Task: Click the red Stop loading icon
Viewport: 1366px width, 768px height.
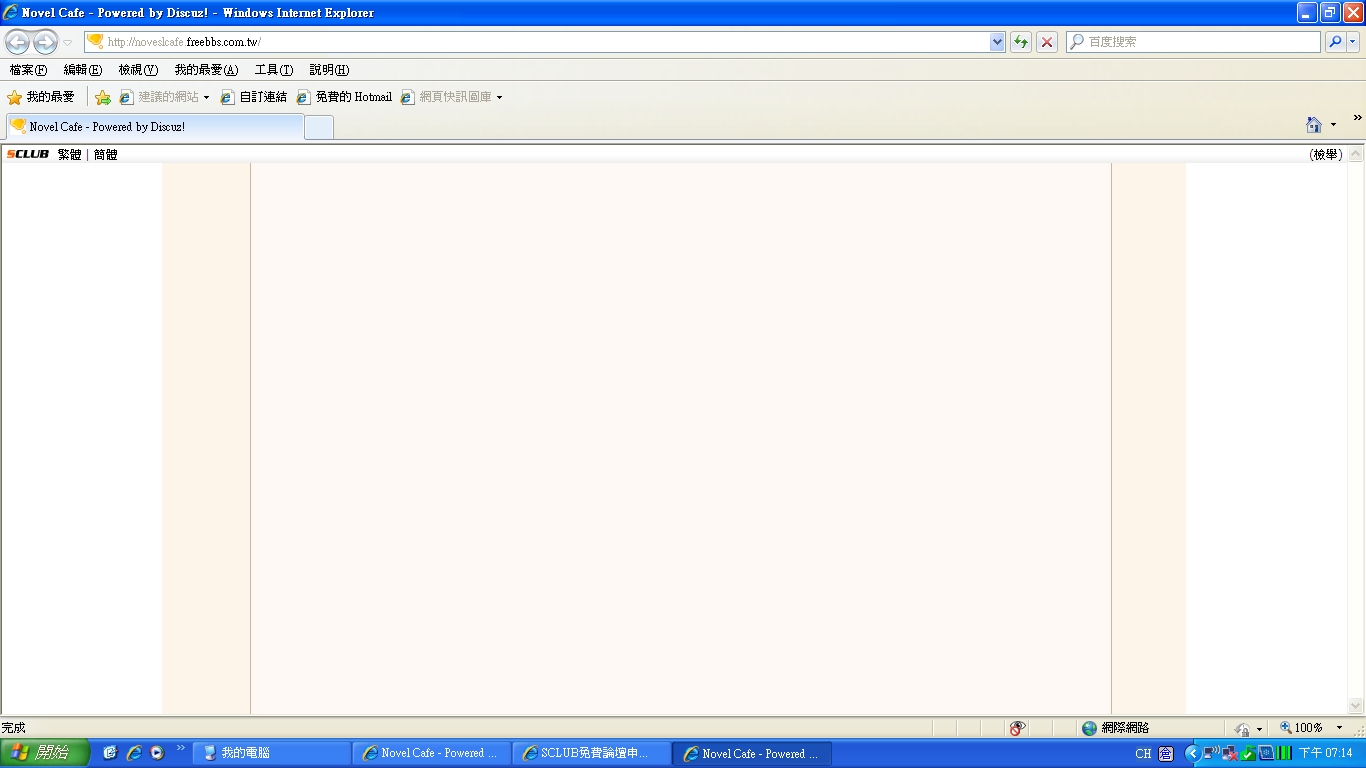Action: click(1047, 42)
